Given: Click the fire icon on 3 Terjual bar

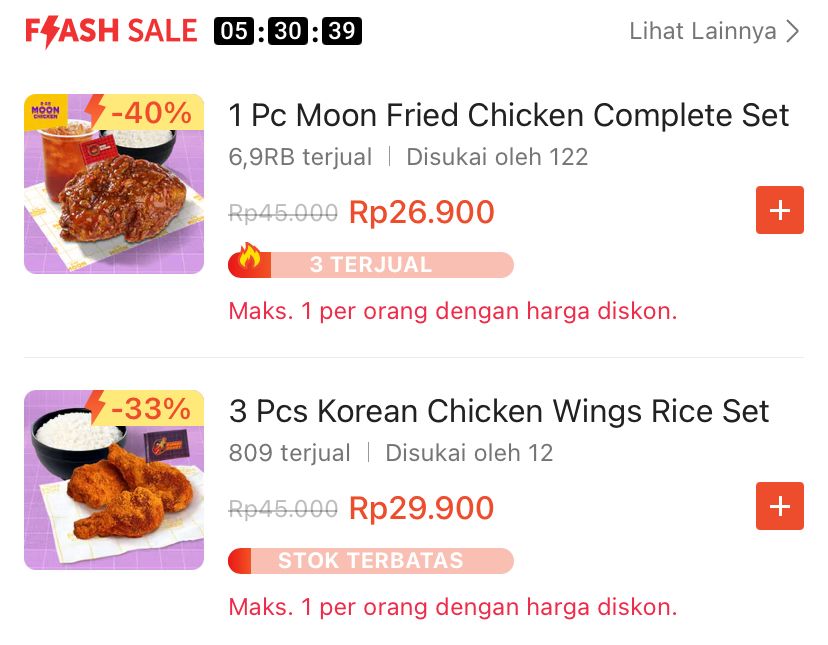Looking at the screenshot, I should pyautogui.click(x=247, y=261).
